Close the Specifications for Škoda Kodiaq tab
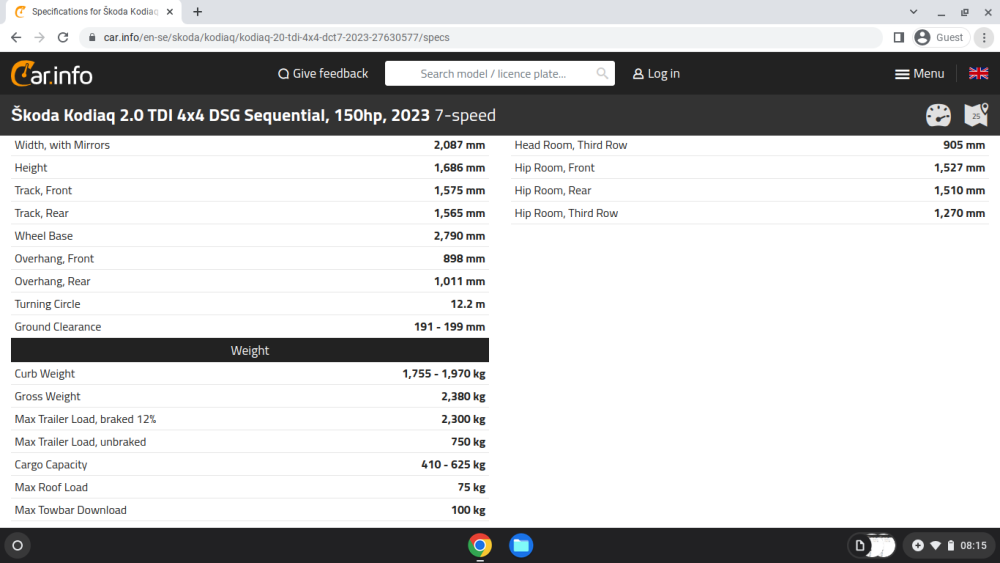Viewport: 1000px width, 563px height. [170, 11]
